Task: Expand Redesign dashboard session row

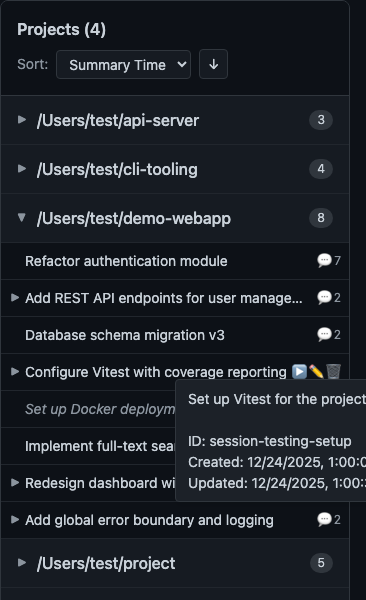Action: [15, 482]
